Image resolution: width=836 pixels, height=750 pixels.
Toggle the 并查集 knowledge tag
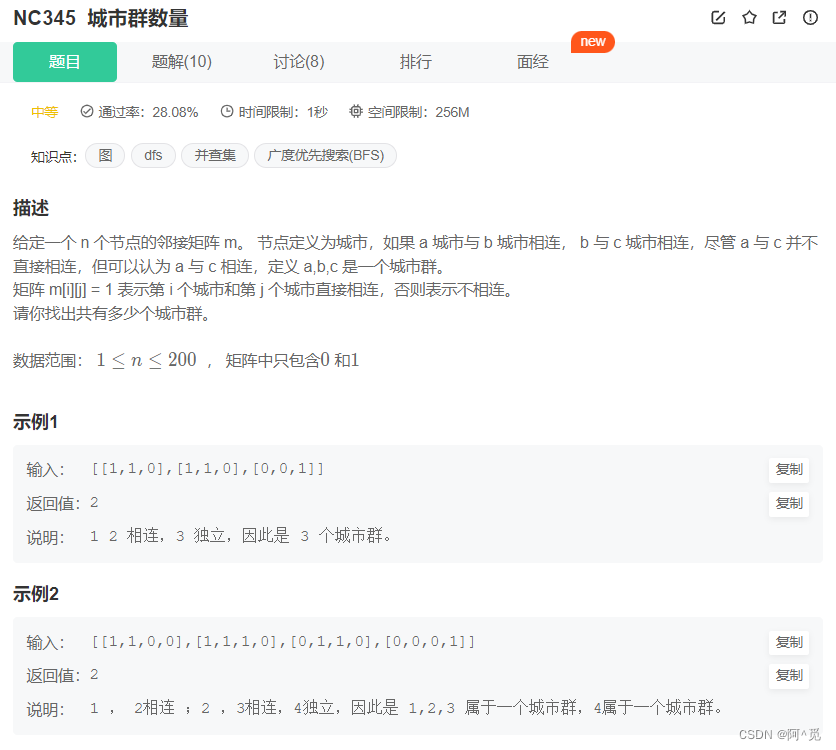214,155
